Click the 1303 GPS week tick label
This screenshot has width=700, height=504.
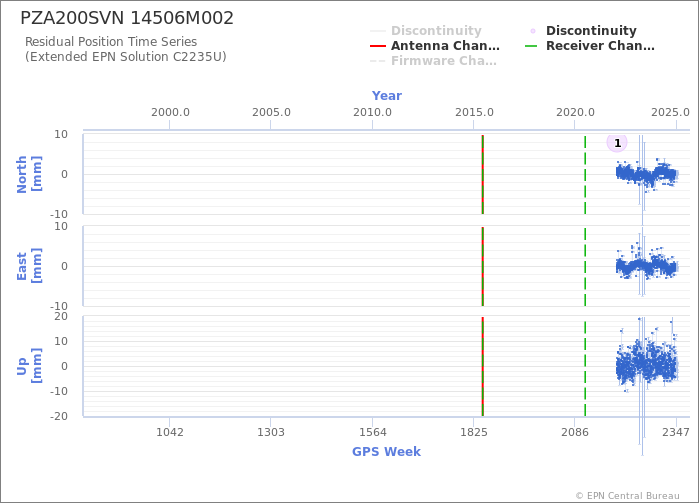[x=271, y=432]
